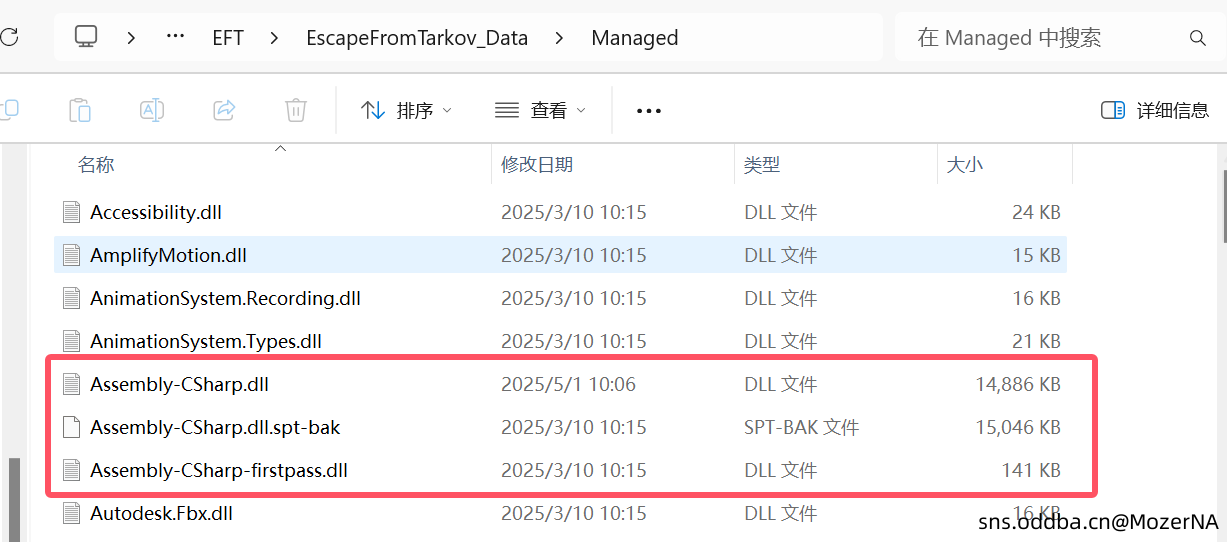
Task: Select the Managed breadcrumb segment
Action: click(x=635, y=38)
